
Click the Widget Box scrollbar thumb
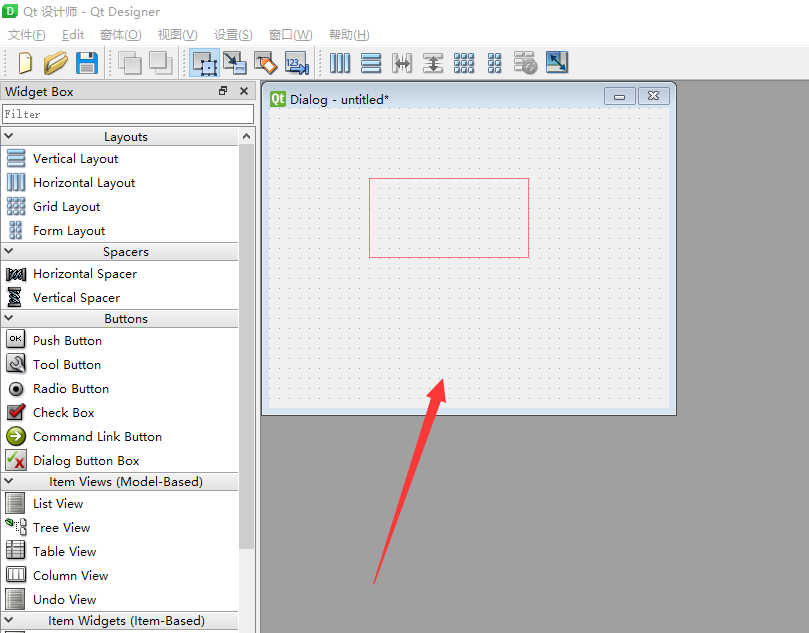point(246,346)
